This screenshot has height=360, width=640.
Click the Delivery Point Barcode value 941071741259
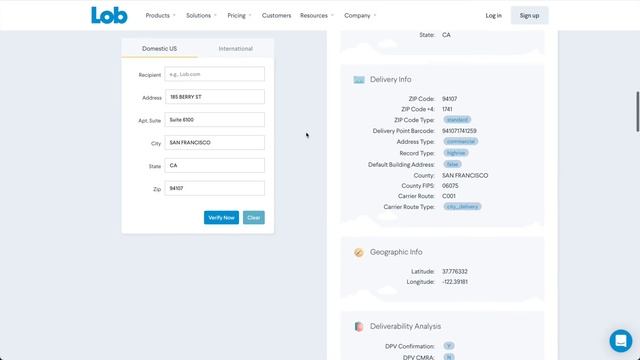[459, 131]
